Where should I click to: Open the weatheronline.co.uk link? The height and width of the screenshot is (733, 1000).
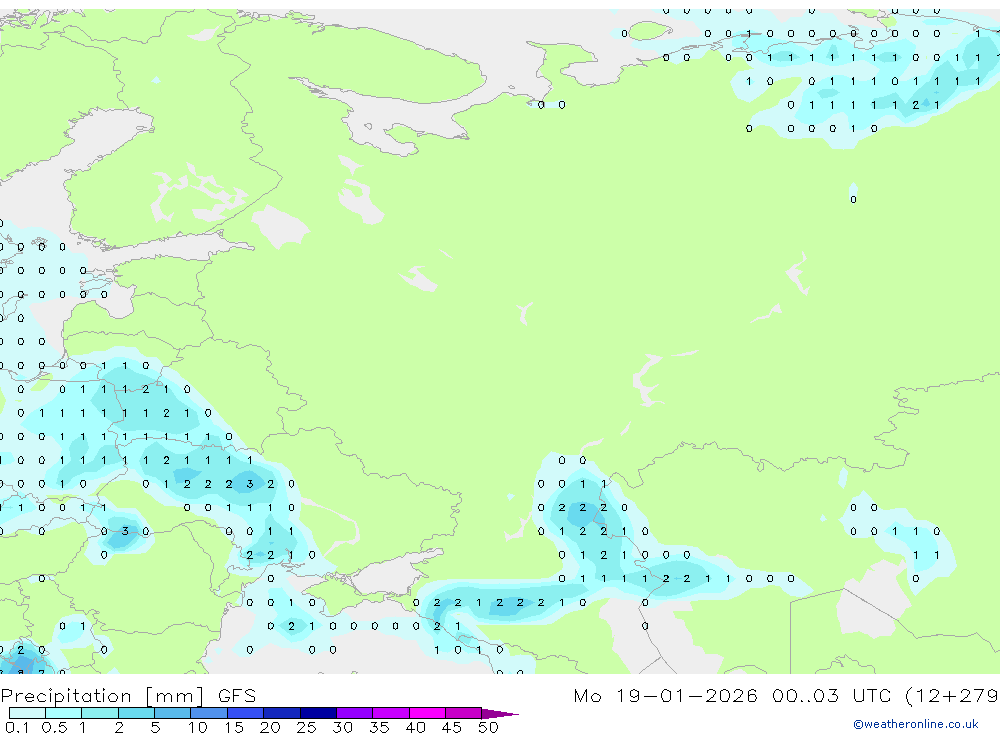pos(916,724)
